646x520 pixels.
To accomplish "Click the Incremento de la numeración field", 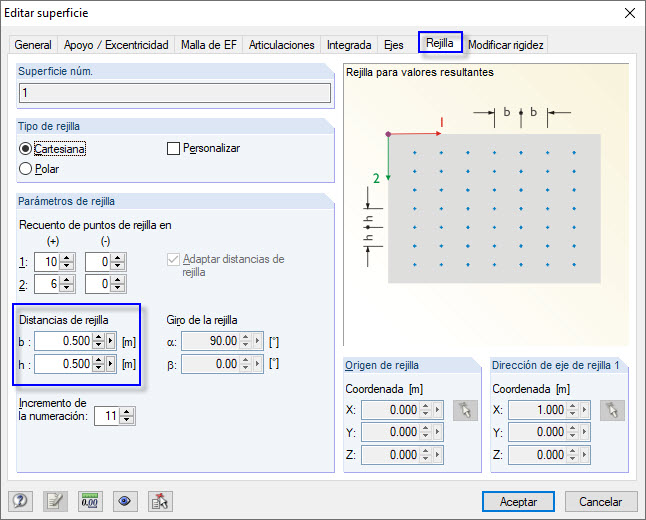I will 107,416.
